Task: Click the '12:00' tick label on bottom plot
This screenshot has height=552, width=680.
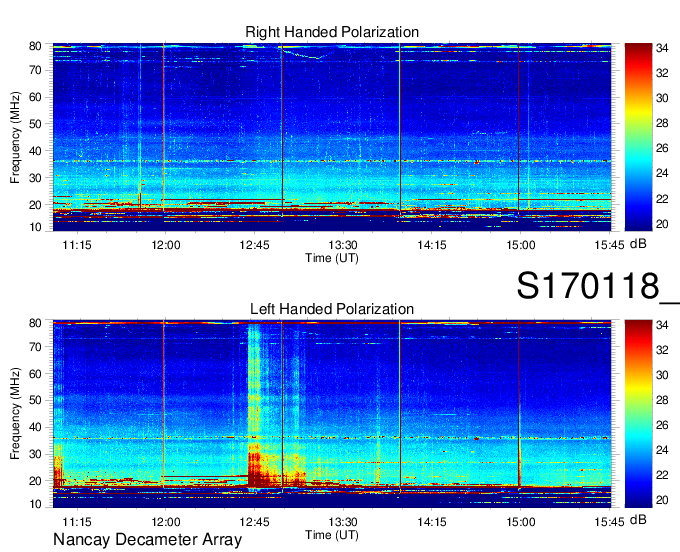Action: tap(166, 522)
